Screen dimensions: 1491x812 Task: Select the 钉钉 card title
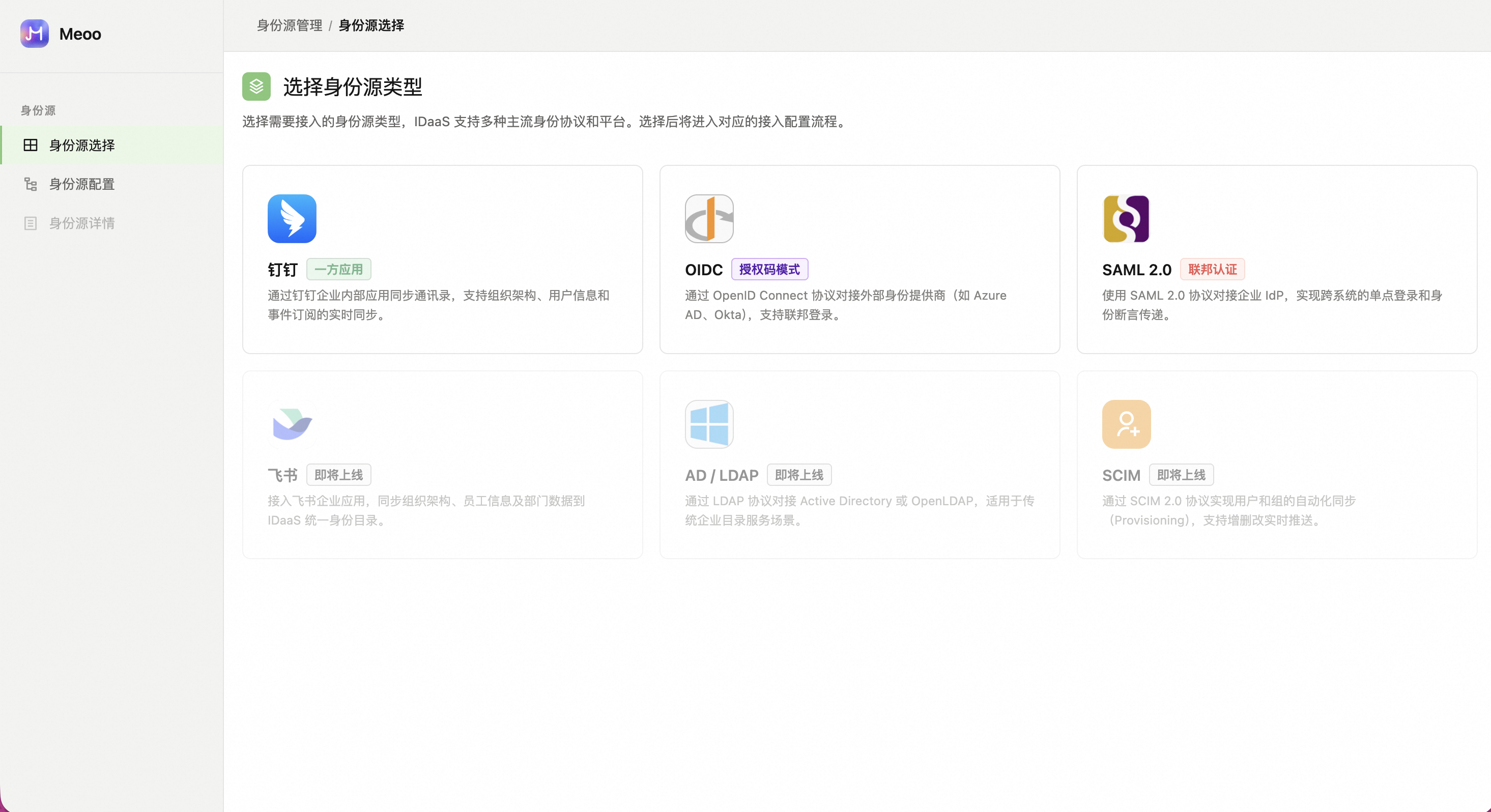click(x=282, y=270)
